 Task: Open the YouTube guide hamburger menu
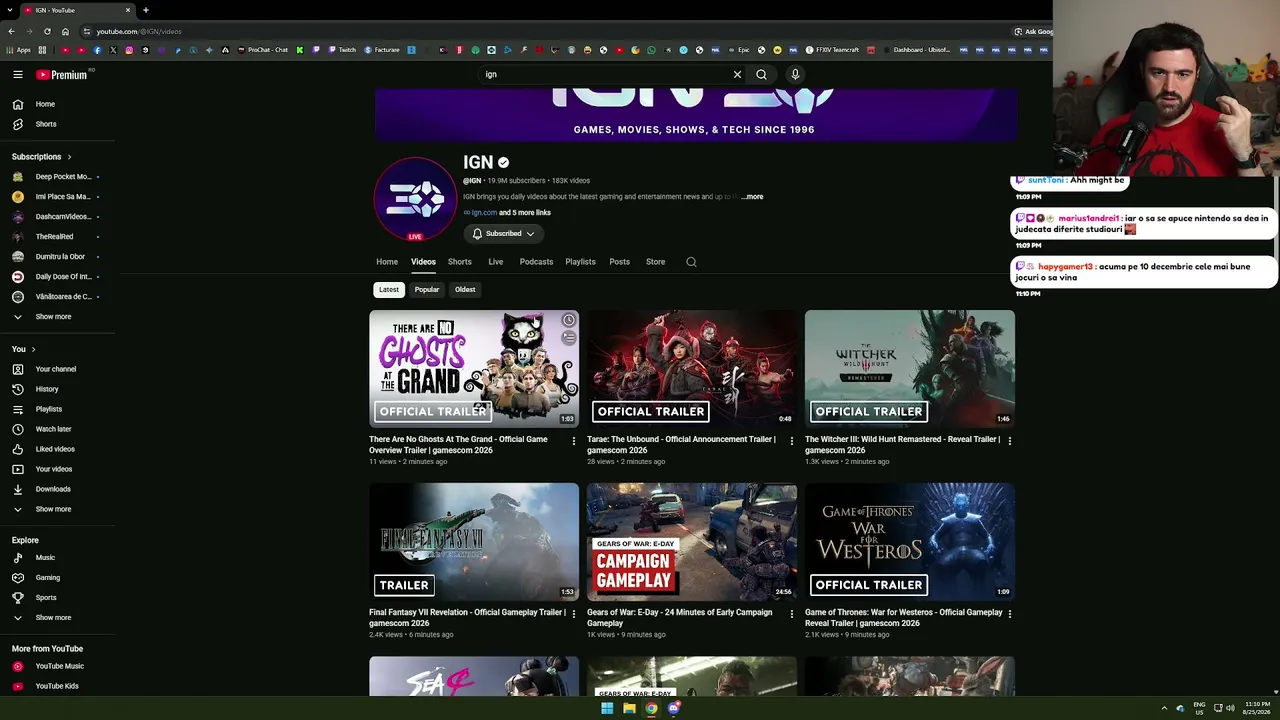(x=18, y=74)
